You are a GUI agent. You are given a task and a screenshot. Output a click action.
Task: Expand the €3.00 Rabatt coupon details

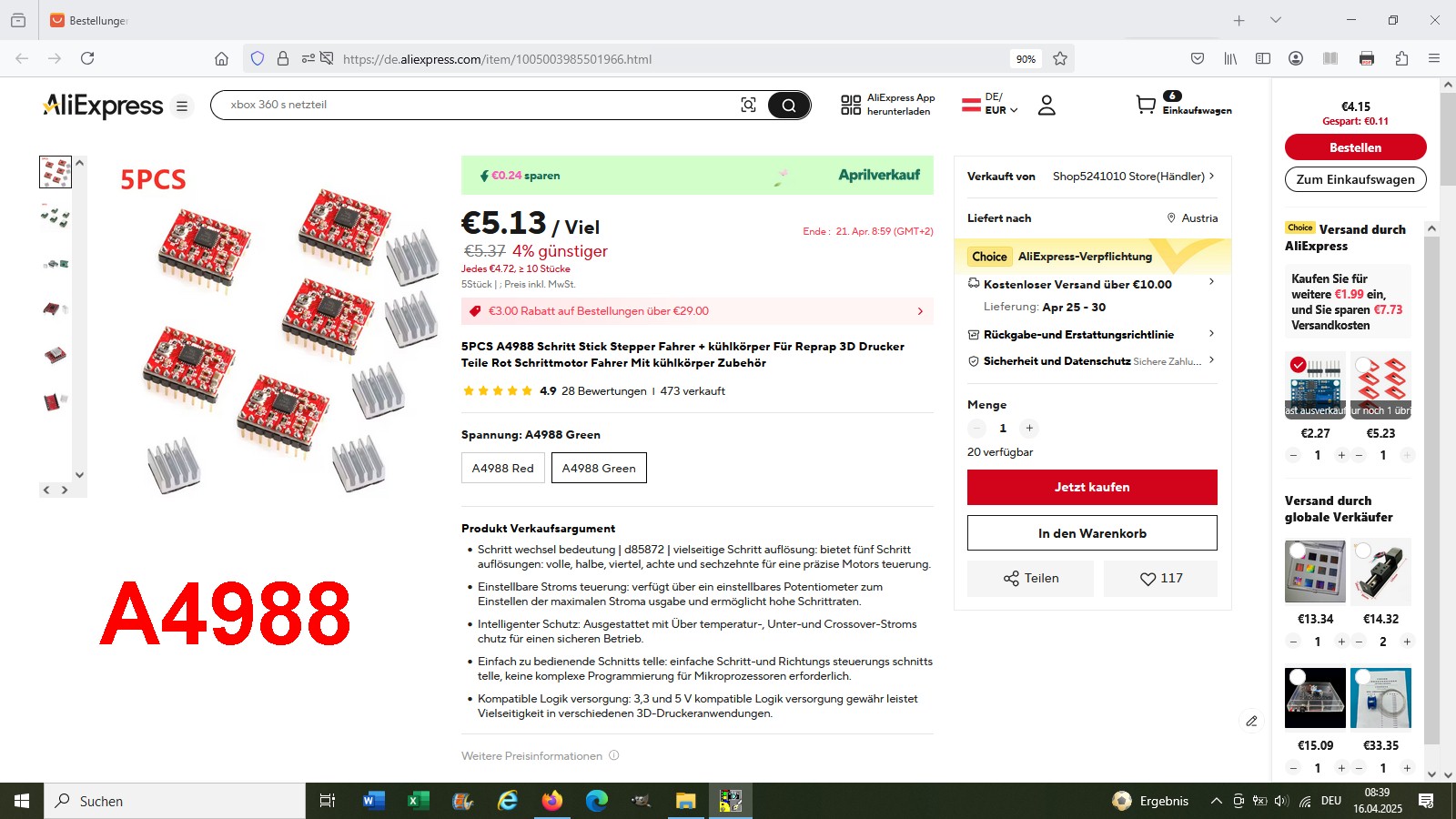pos(697,311)
